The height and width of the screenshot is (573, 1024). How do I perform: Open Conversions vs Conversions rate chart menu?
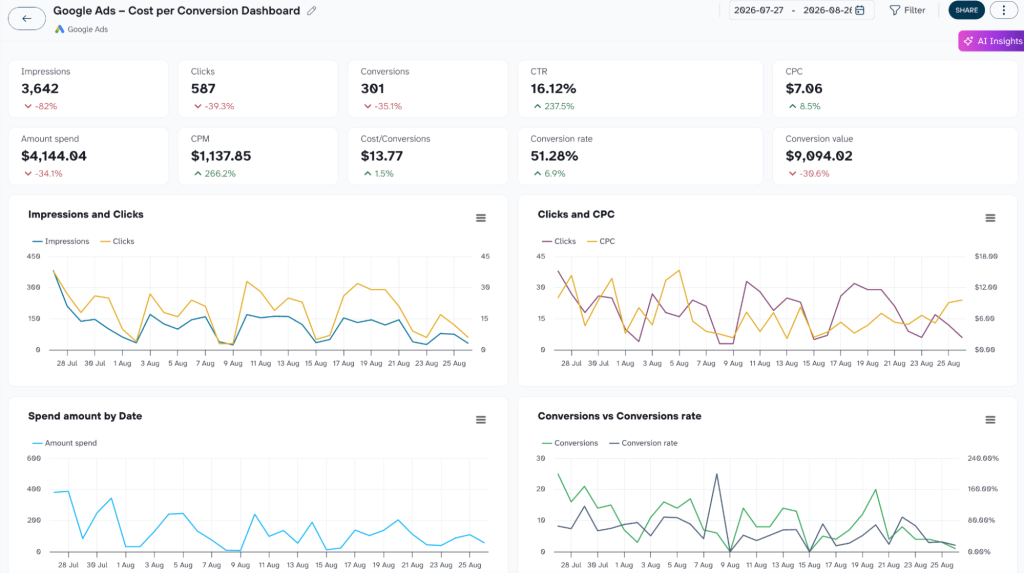990,420
